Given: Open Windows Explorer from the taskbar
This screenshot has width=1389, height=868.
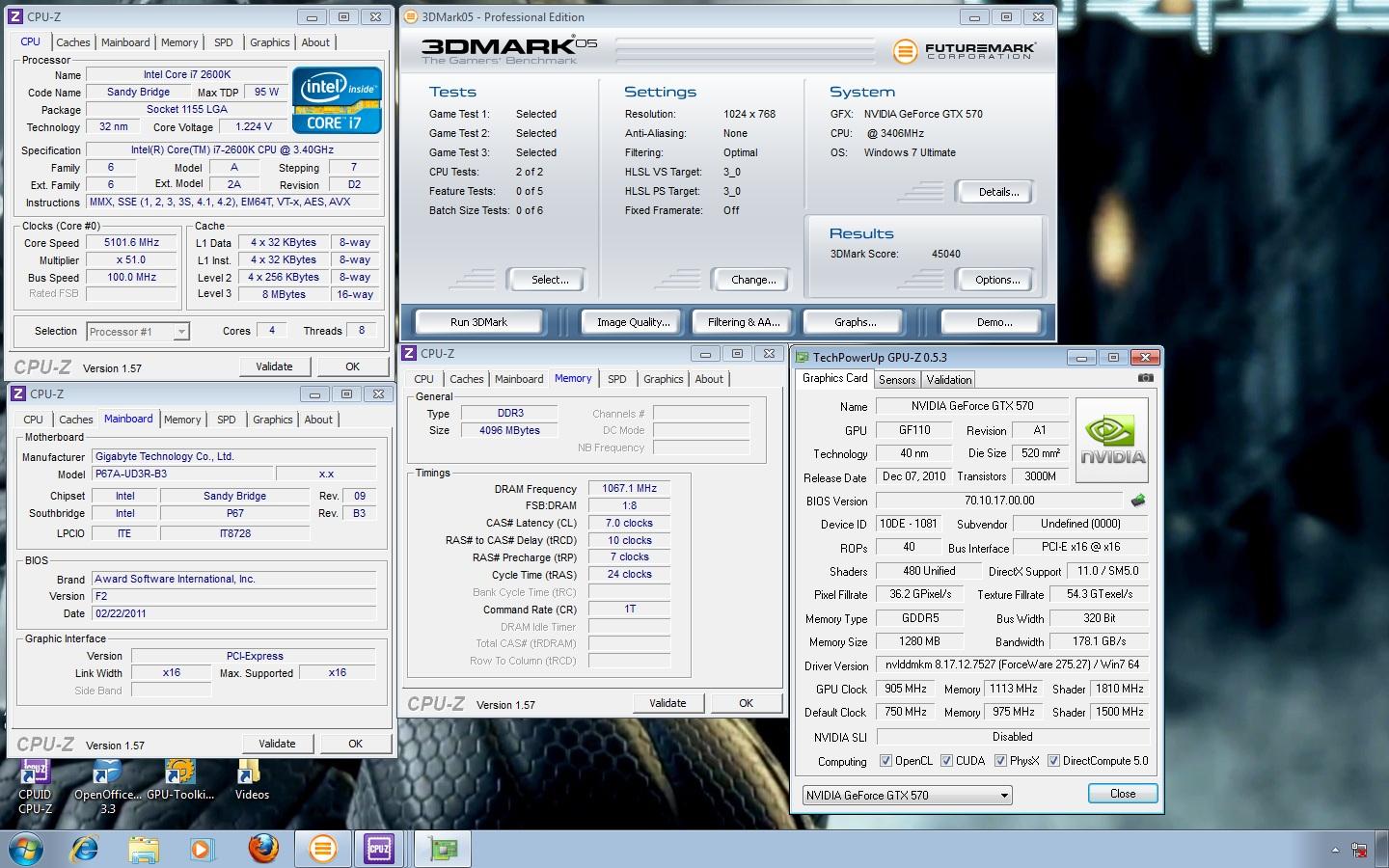Looking at the screenshot, I should coord(143,849).
